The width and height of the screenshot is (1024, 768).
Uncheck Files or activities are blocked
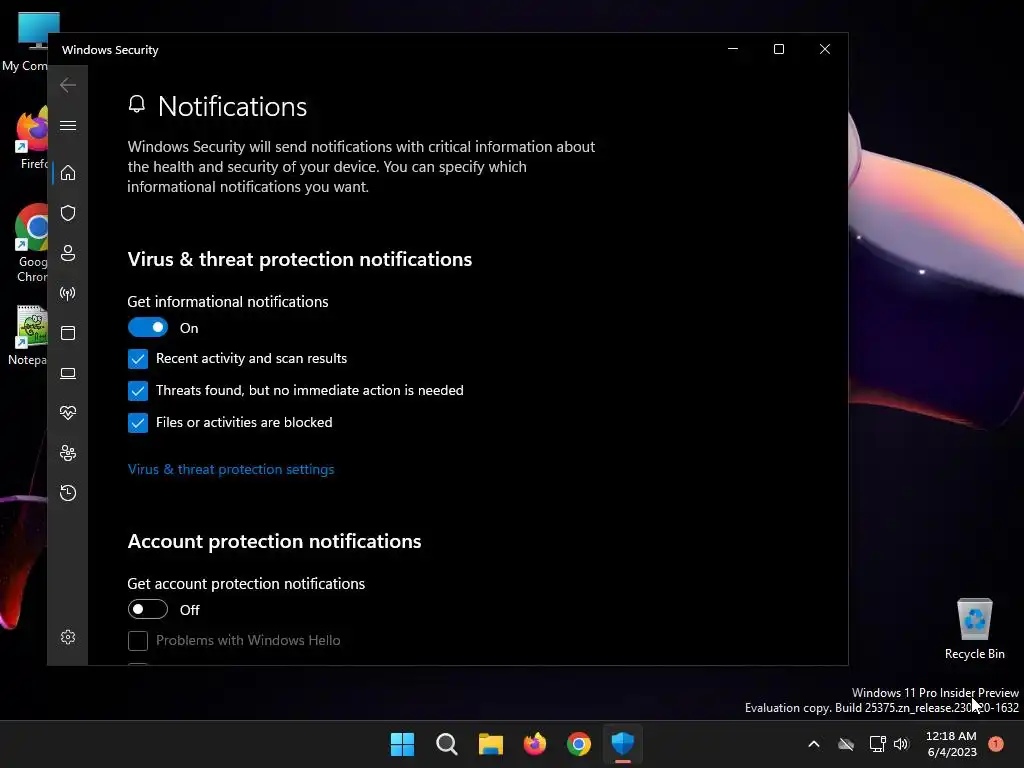138,423
